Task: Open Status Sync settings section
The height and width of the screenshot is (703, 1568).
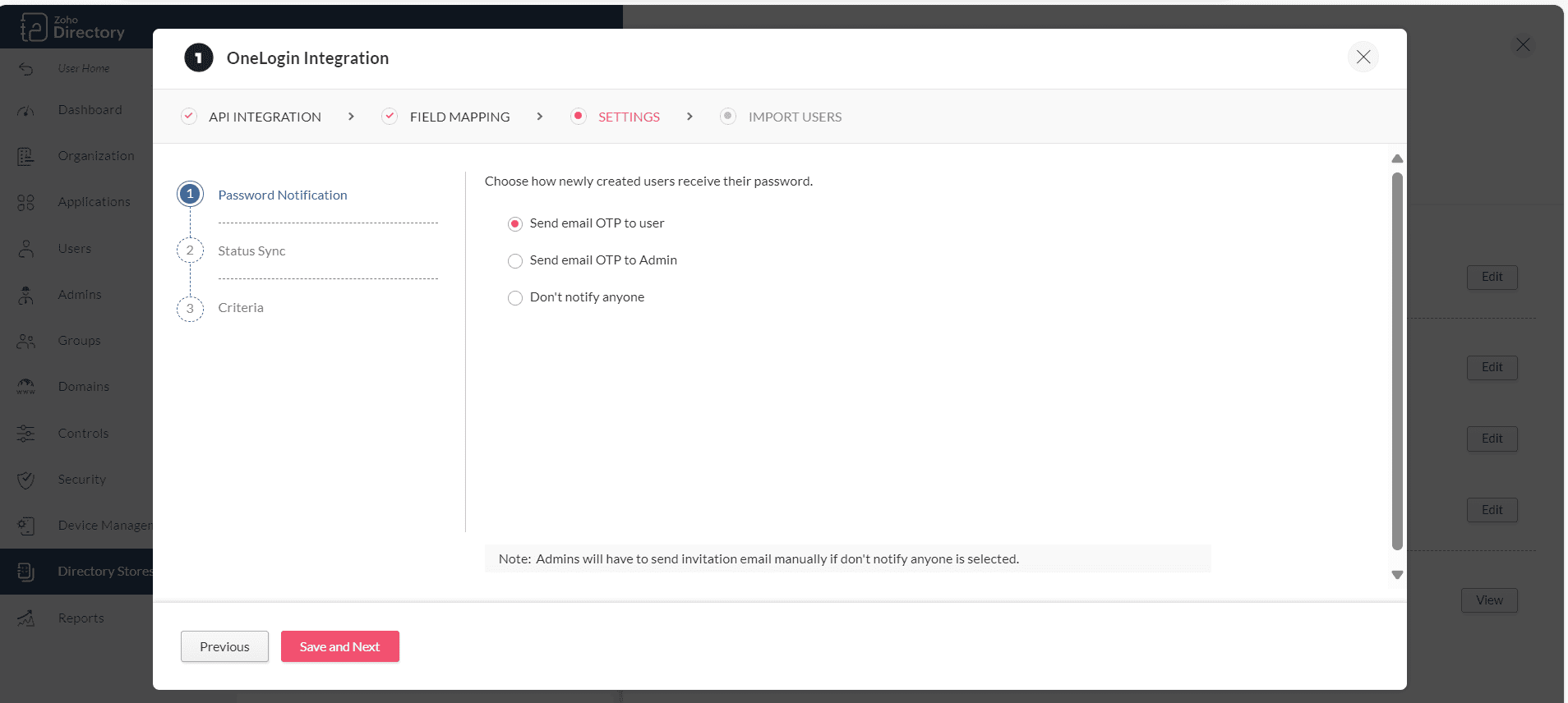Action: 251,251
